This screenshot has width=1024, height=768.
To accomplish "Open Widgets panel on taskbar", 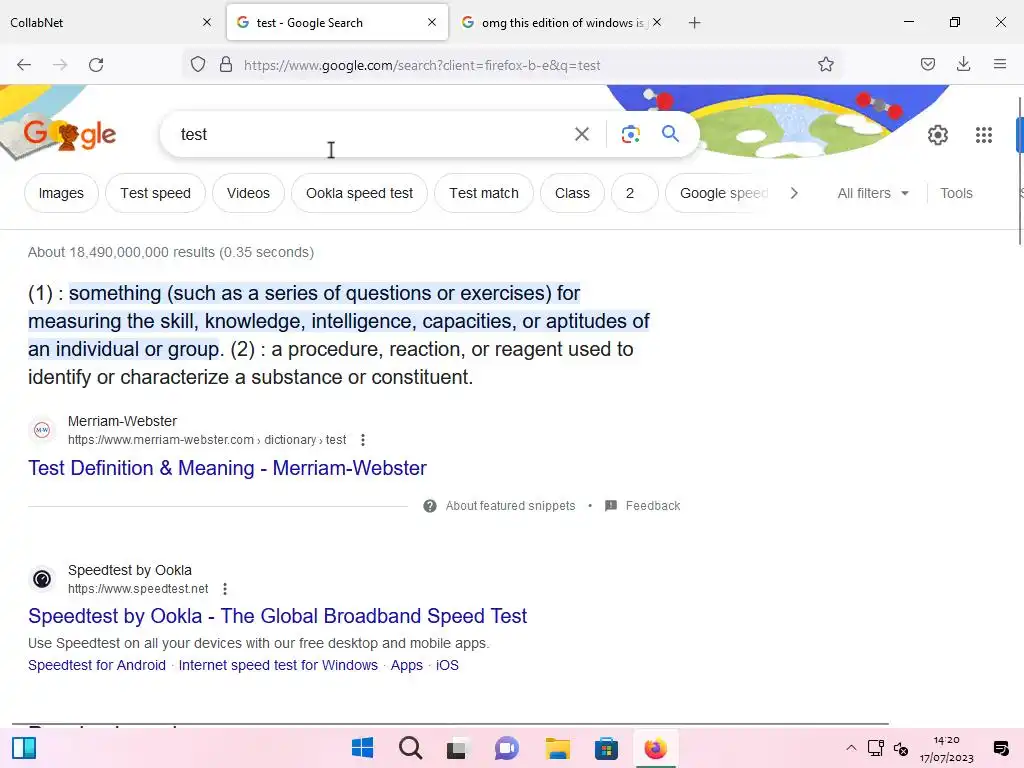I will tap(24, 748).
